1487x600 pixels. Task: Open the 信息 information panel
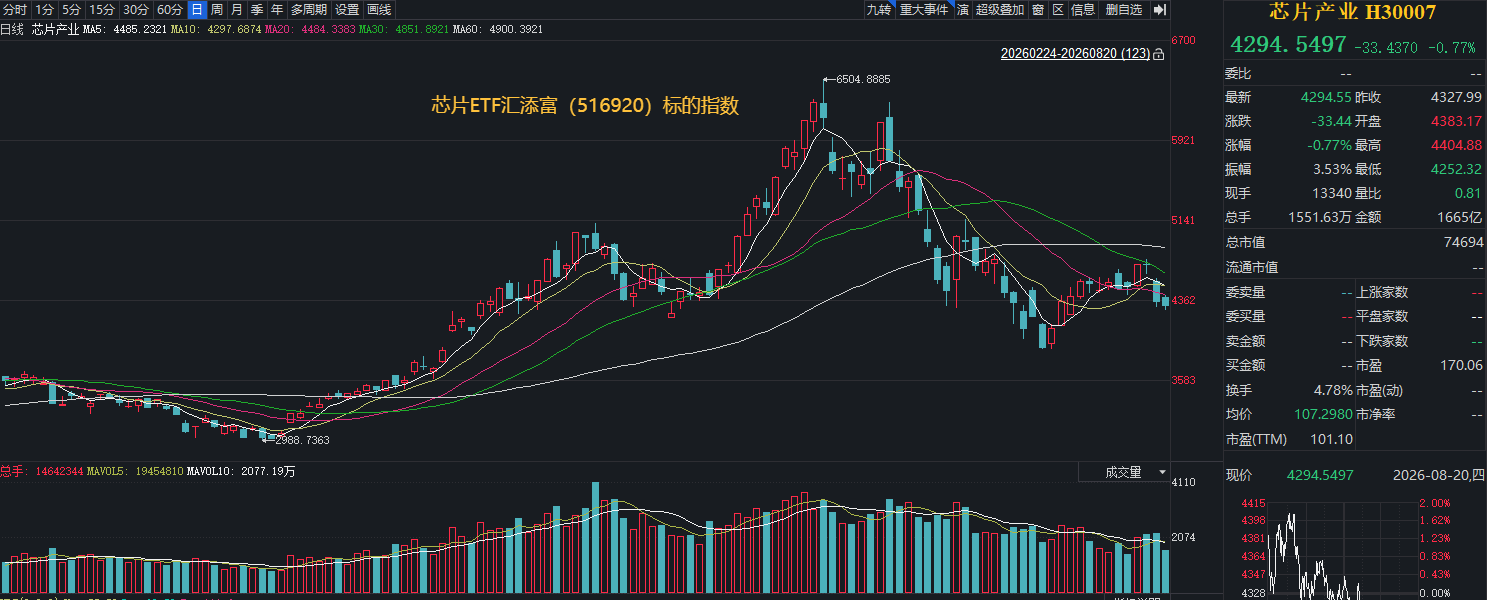click(x=1083, y=9)
